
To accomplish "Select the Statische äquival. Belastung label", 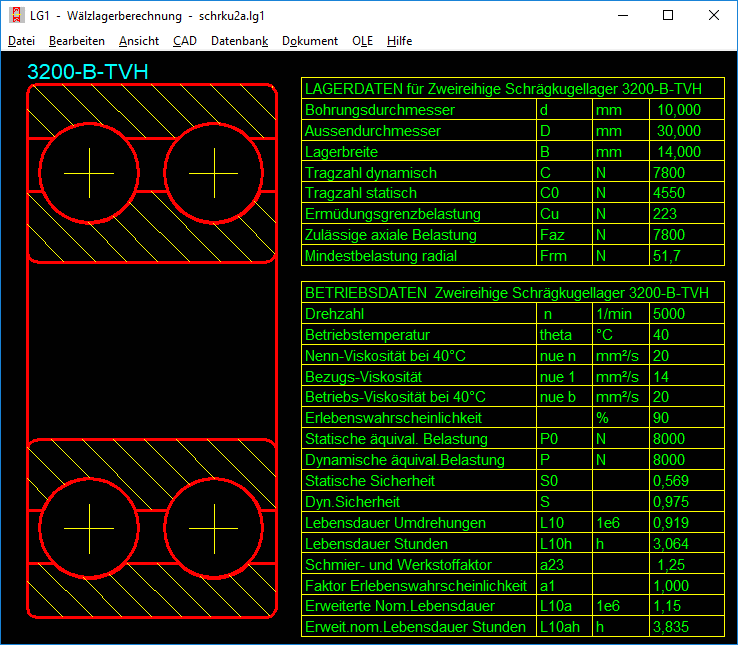I will pyautogui.click(x=396, y=439).
